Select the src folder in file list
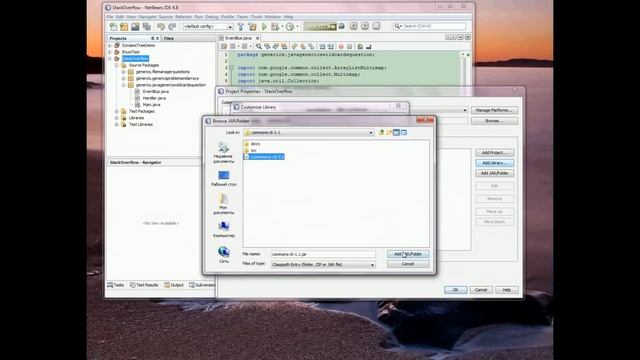Image resolution: width=640 pixels, height=360 pixels. click(250, 150)
